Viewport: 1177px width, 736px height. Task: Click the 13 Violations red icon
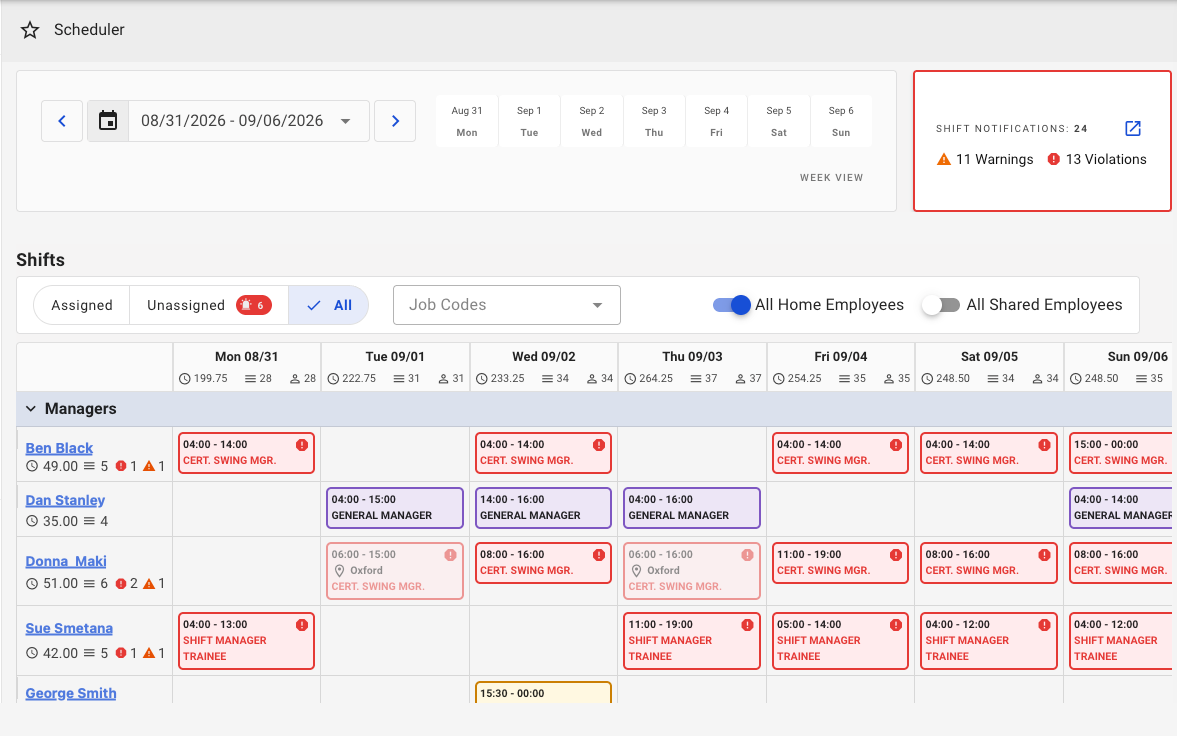[x=1054, y=159]
